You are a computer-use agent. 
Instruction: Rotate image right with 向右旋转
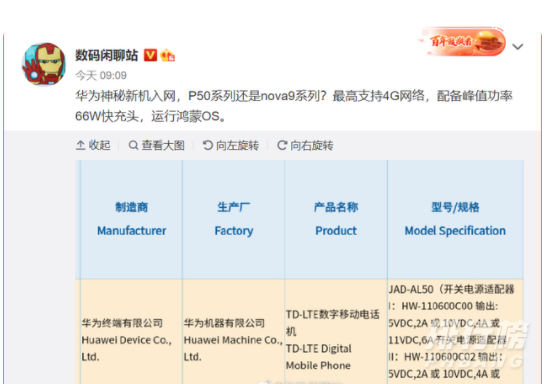[305, 145]
